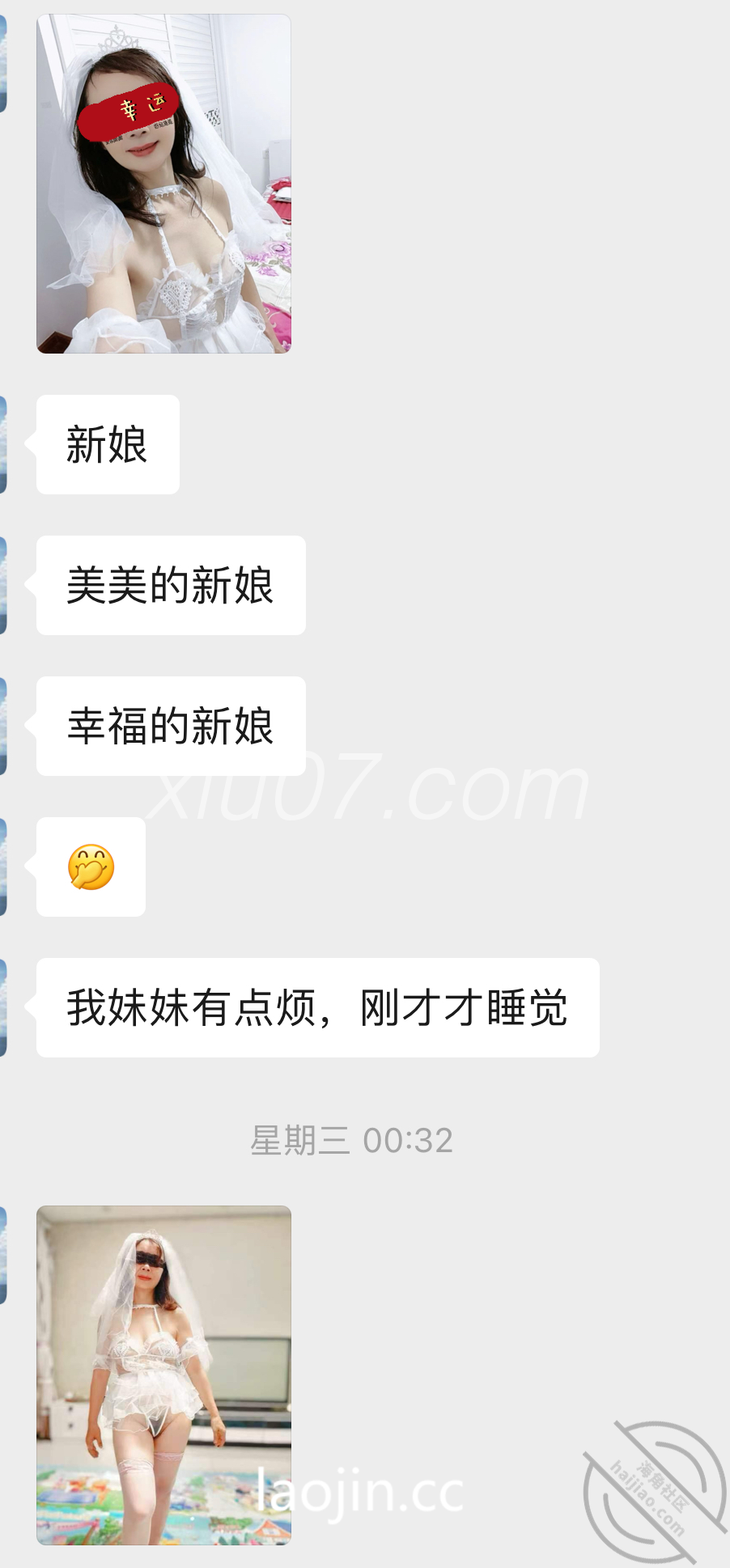
Task: Open the photo with the red 幸运 sticker
Action: pyautogui.click(x=163, y=184)
